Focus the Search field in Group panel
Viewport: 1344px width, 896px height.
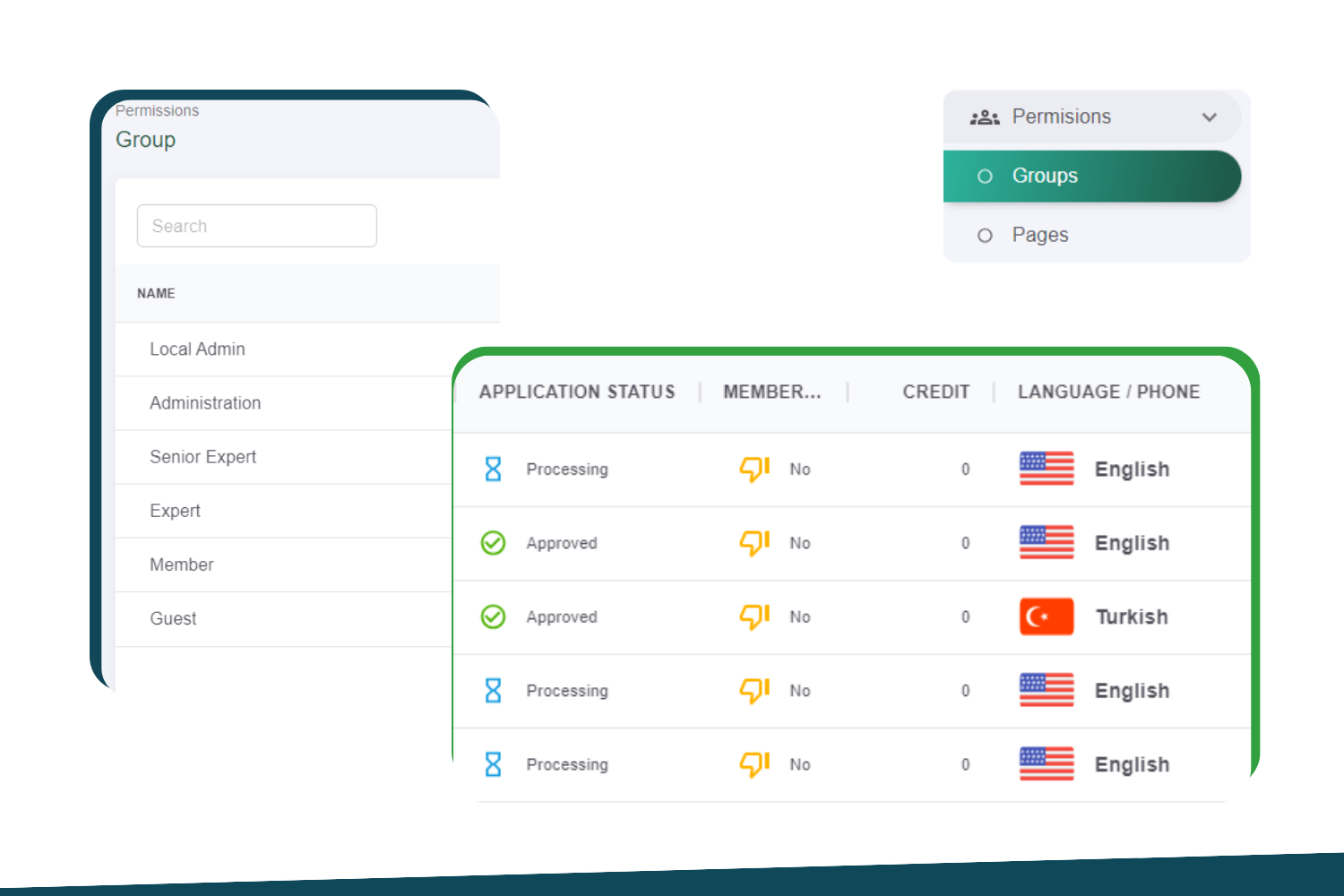tap(256, 226)
